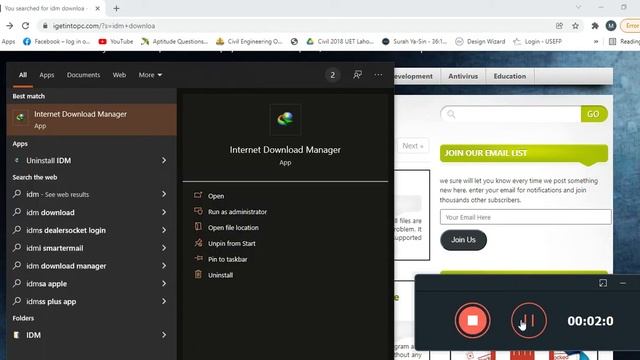Click the Join Us button

click(x=463, y=240)
